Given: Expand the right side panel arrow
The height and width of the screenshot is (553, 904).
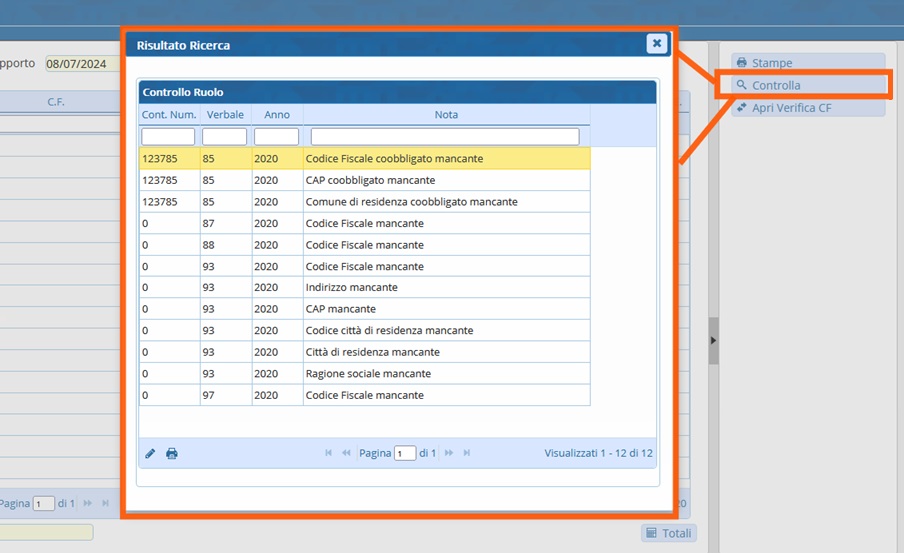Looking at the screenshot, I should pos(713,341).
